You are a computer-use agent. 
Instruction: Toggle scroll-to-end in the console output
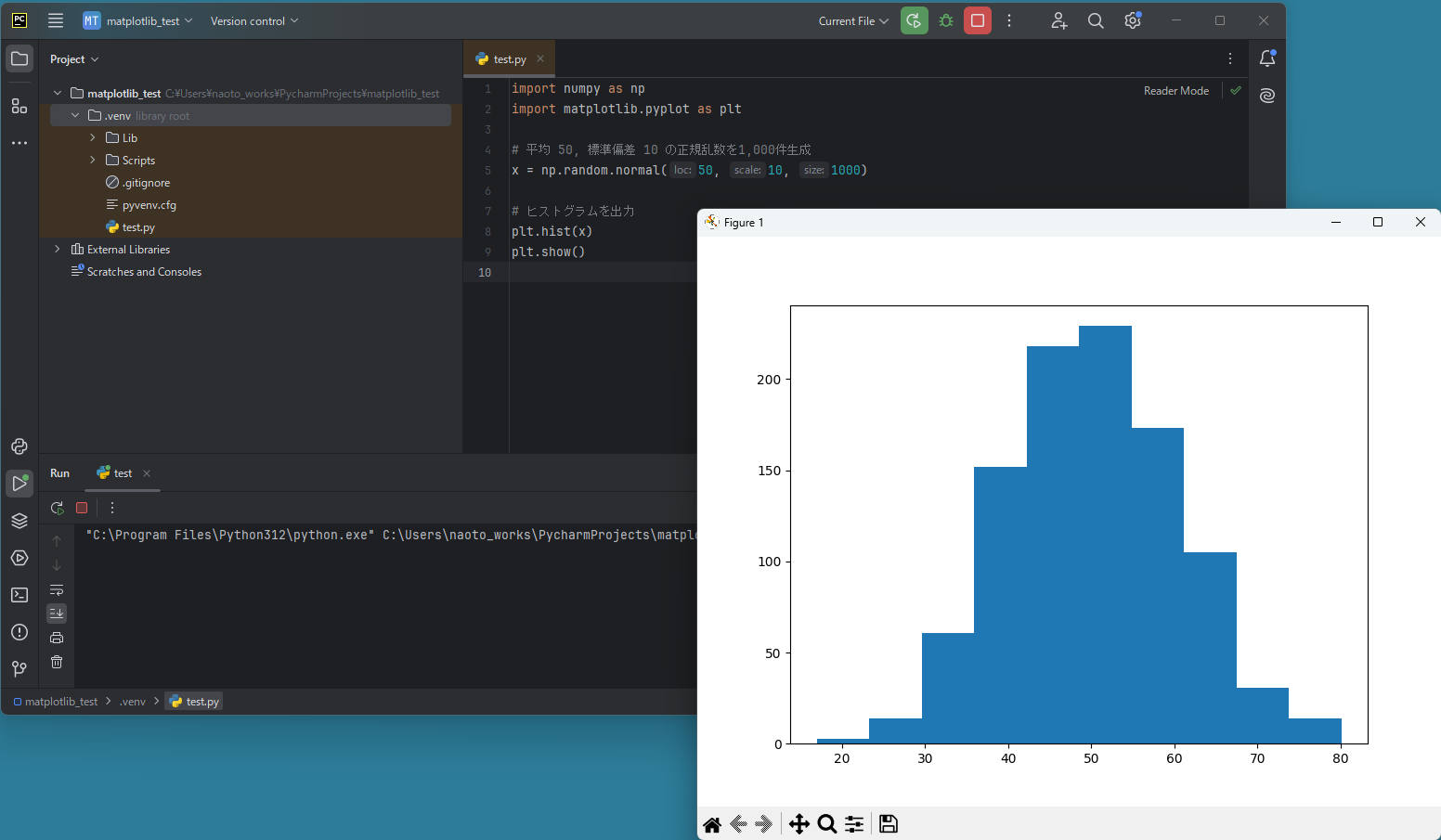57,613
